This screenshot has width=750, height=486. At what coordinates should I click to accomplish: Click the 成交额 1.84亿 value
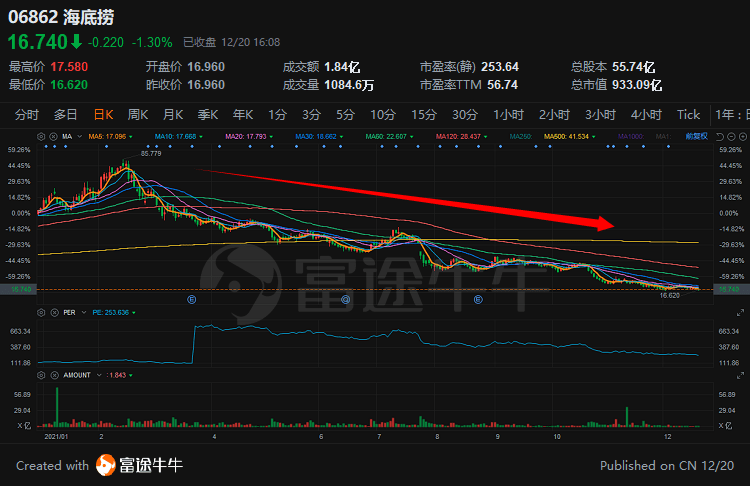click(342, 66)
